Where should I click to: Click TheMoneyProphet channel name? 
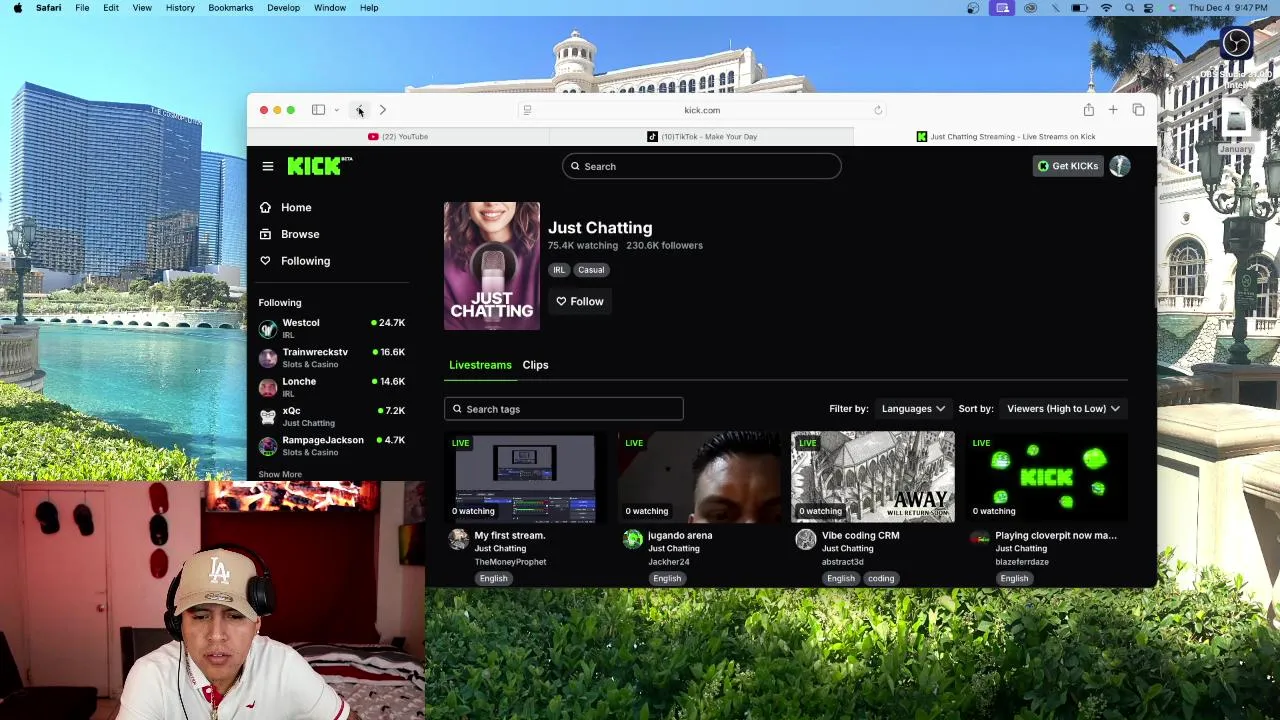pyautogui.click(x=510, y=562)
